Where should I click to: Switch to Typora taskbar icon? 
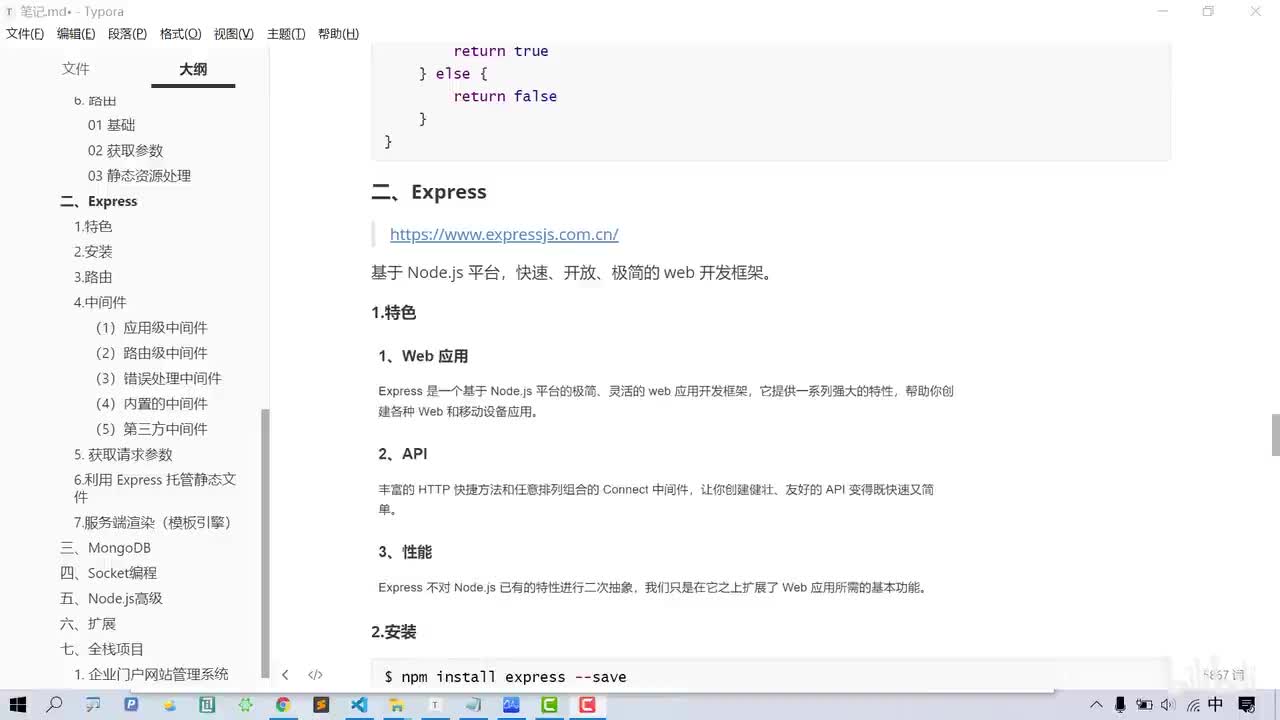[x=435, y=705]
